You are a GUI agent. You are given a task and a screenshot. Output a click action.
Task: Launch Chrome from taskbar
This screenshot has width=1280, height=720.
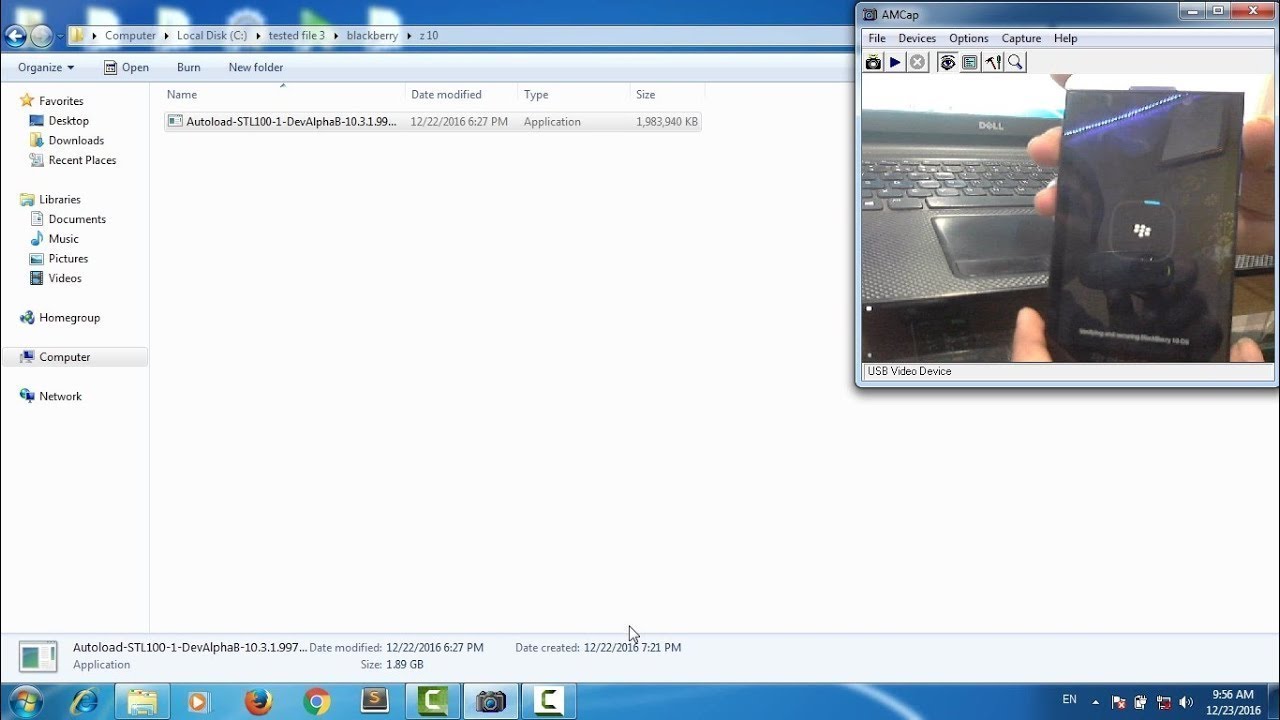pyautogui.click(x=317, y=702)
